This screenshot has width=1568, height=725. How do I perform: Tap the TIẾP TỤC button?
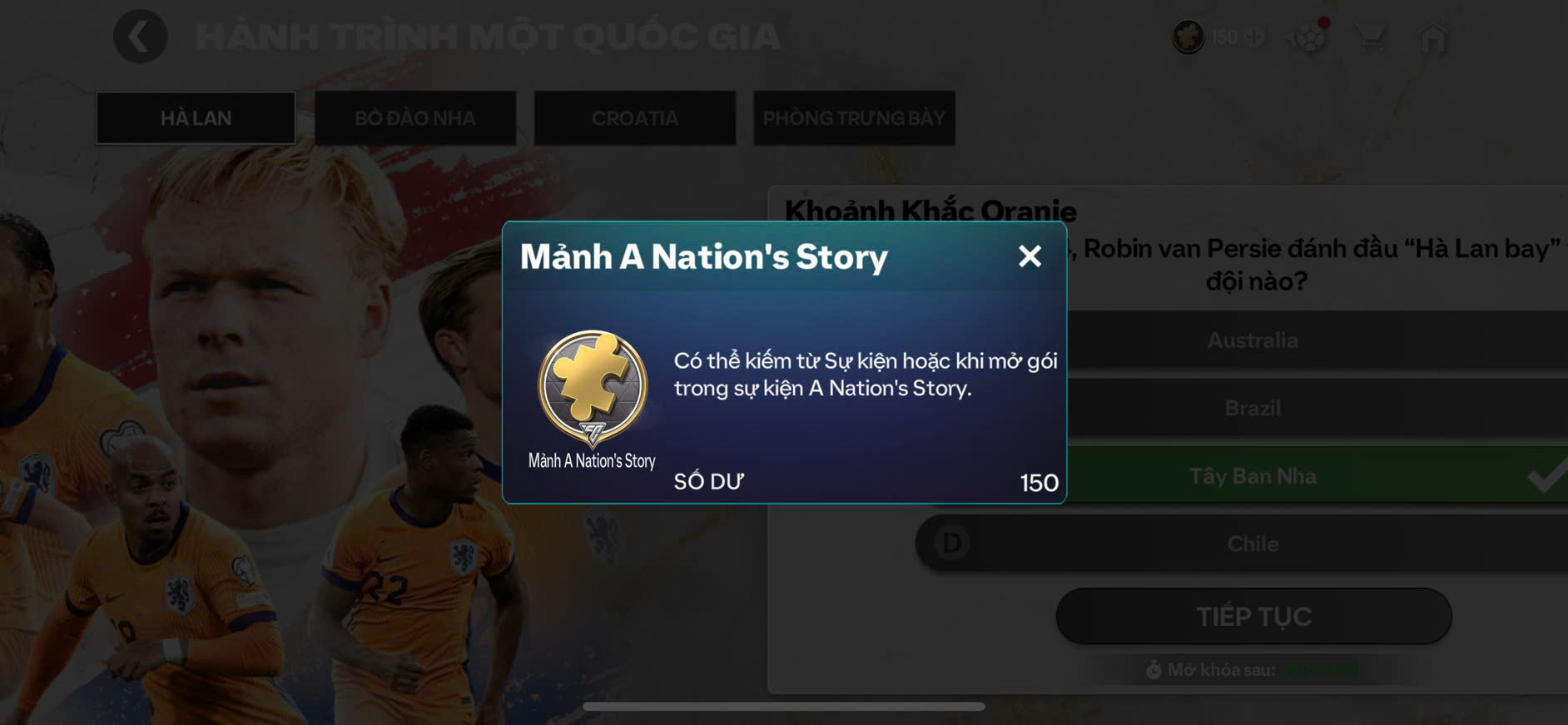[1253, 616]
